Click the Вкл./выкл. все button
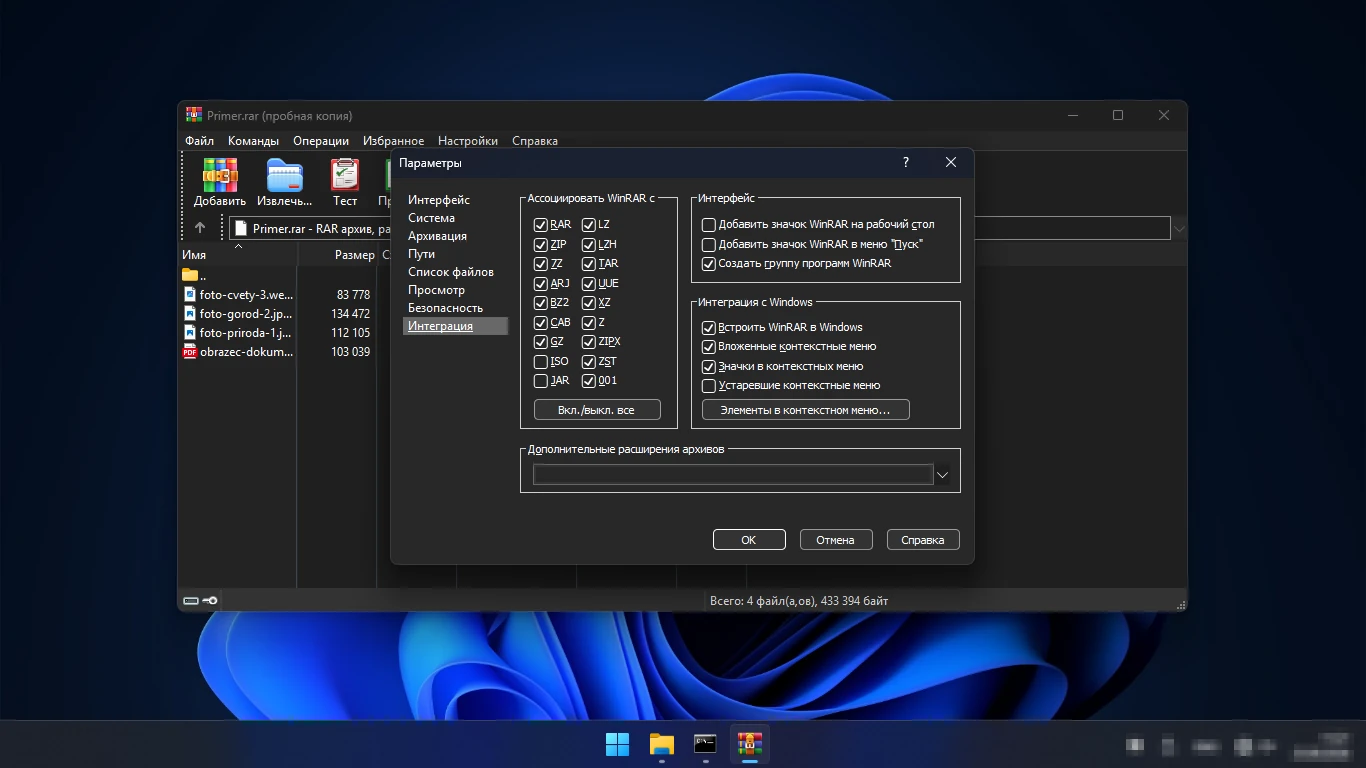Viewport: 1366px width, 768px height. click(x=596, y=410)
